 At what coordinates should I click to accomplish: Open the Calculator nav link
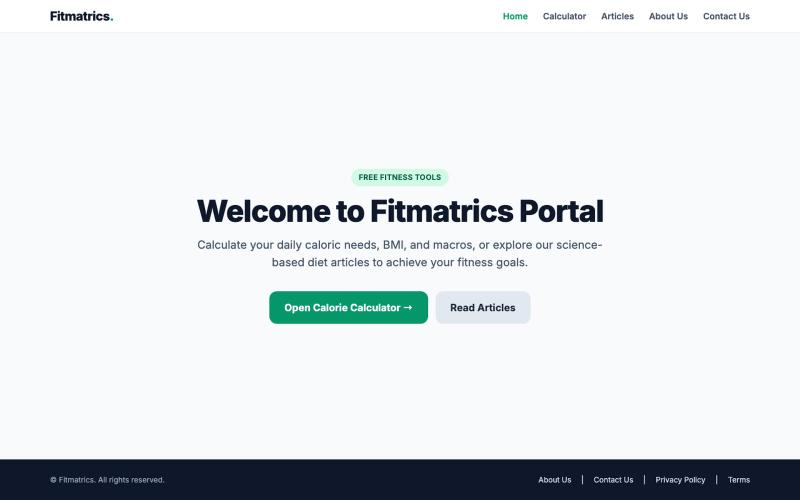click(564, 16)
